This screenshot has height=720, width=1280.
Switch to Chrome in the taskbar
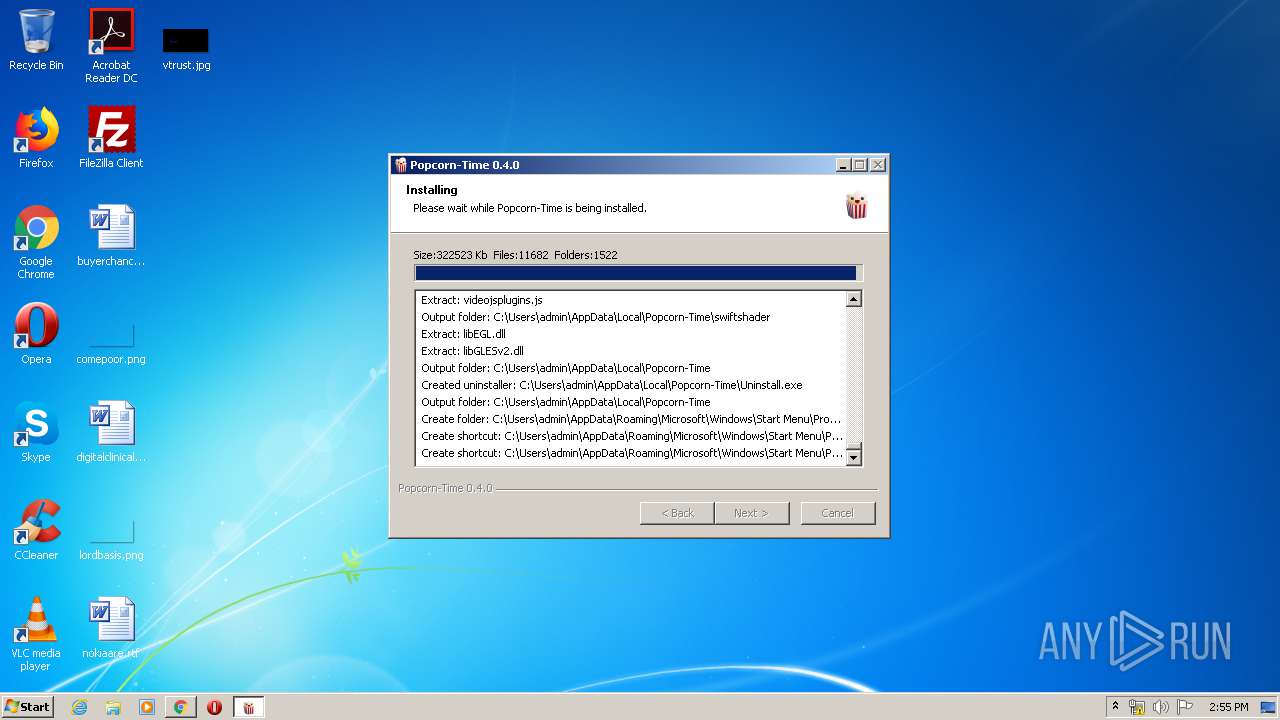point(180,707)
